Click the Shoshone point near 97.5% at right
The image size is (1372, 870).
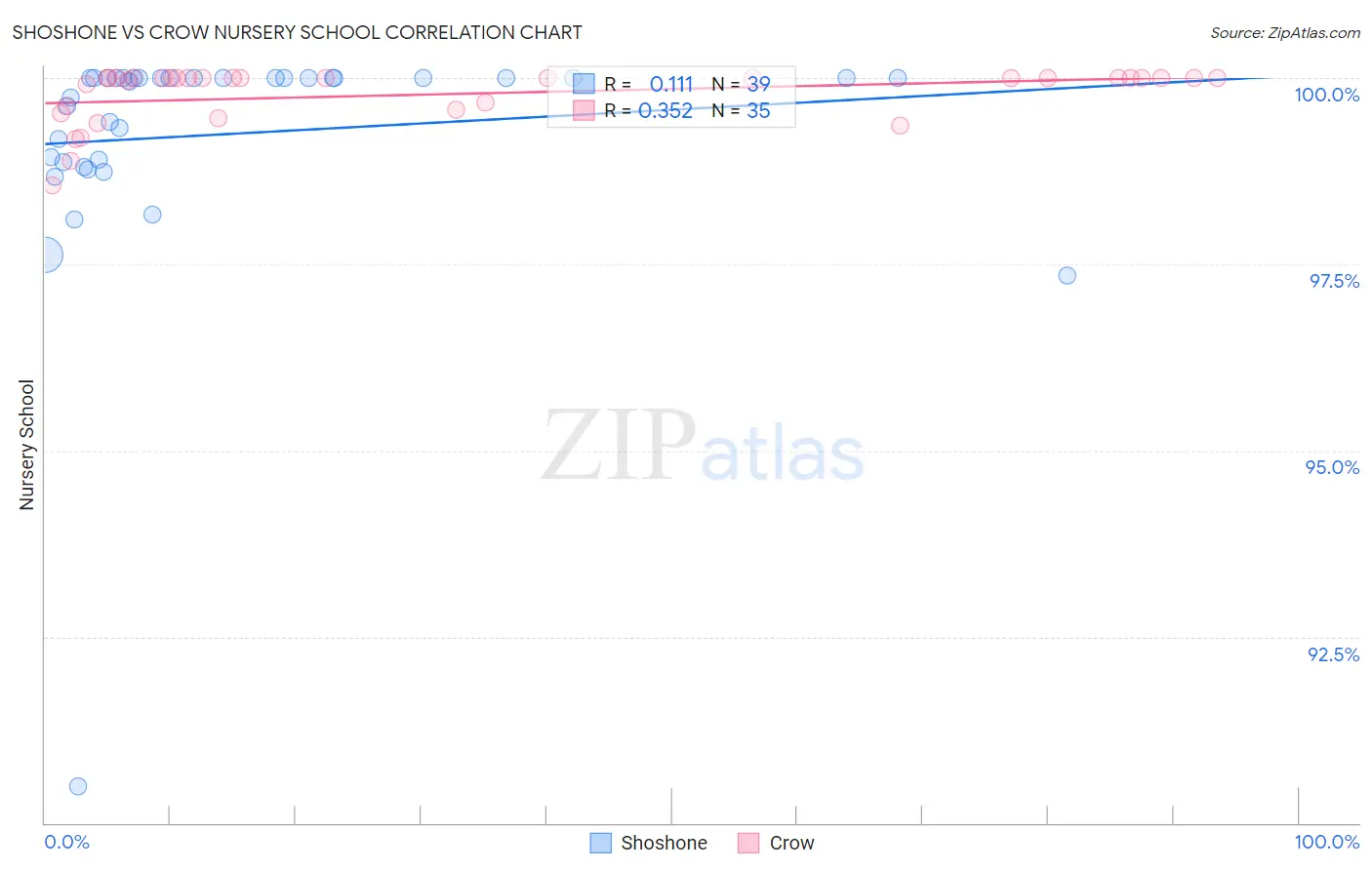tap(1068, 276)
